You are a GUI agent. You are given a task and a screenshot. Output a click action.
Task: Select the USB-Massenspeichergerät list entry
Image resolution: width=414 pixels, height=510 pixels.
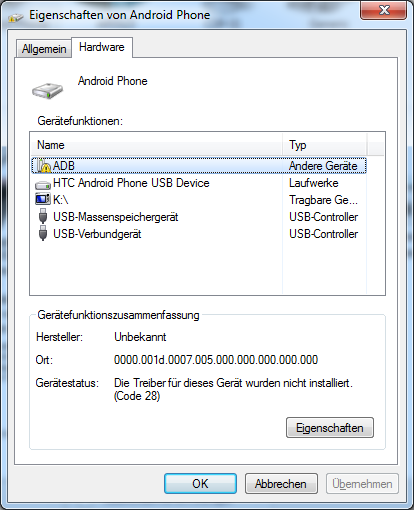199,217
